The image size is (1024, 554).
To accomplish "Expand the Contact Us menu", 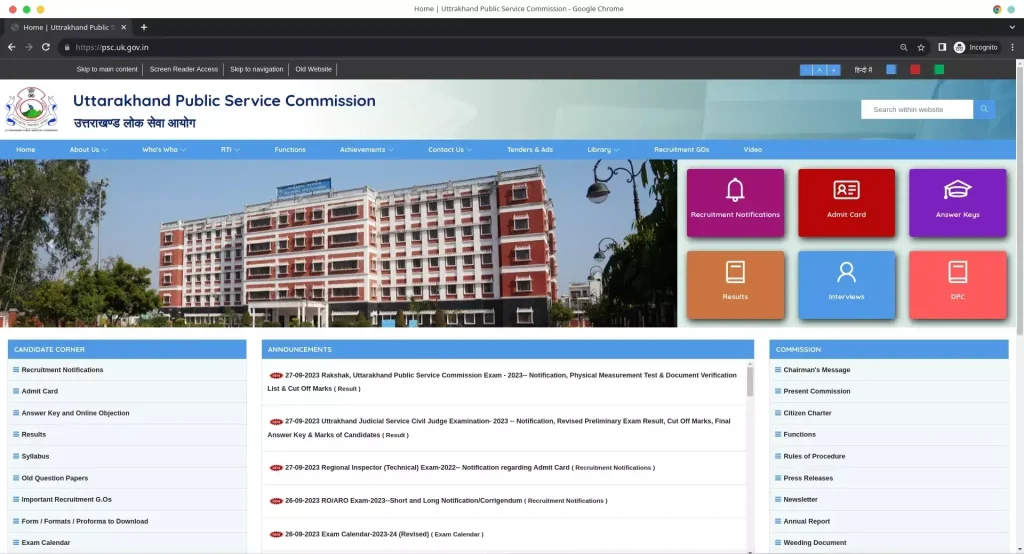I will click(x=450, y=150).
